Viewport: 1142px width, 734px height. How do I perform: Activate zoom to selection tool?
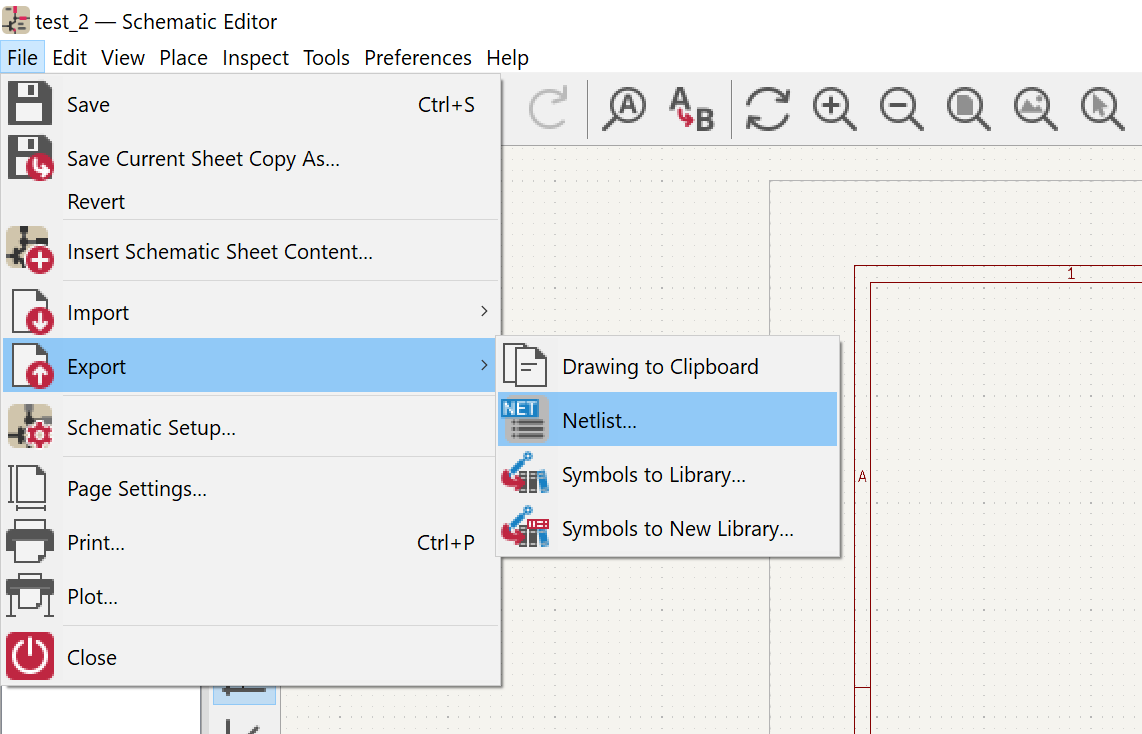(x=1102, y=108)
